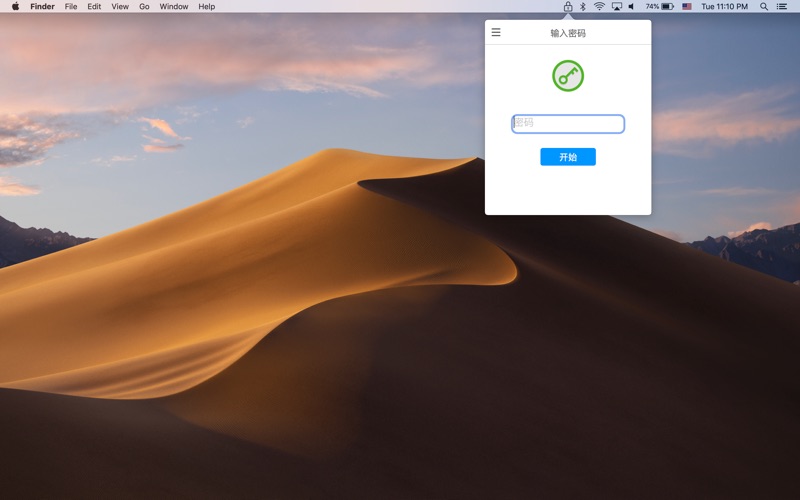Open the hamburger menu in popup
The height and width of the screenshot is (500, 800).
[x=495, y=33]
